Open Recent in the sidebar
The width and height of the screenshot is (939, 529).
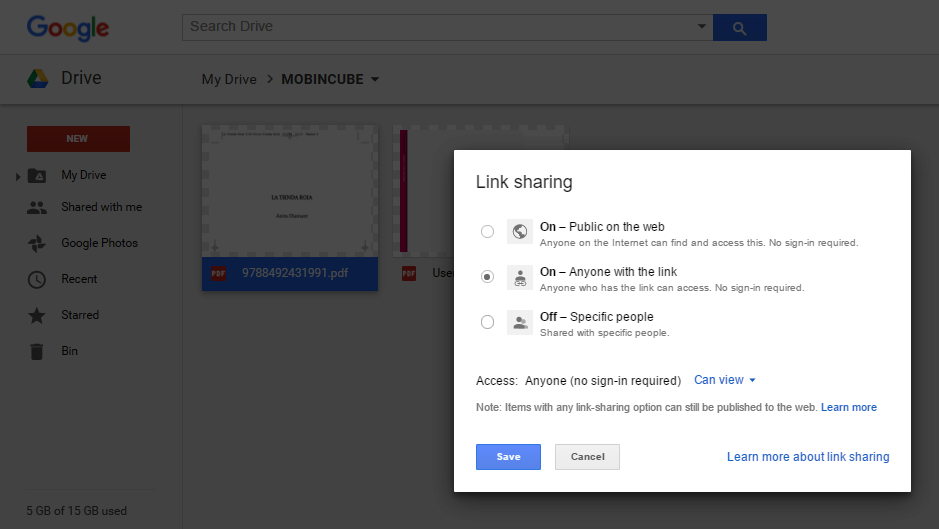(x=79, y=279)
